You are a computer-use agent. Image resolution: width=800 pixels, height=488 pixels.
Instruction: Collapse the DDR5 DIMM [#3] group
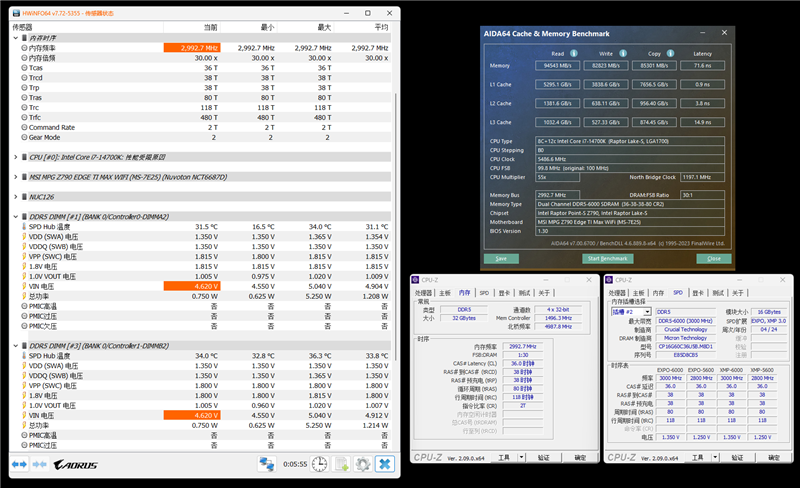16,346
